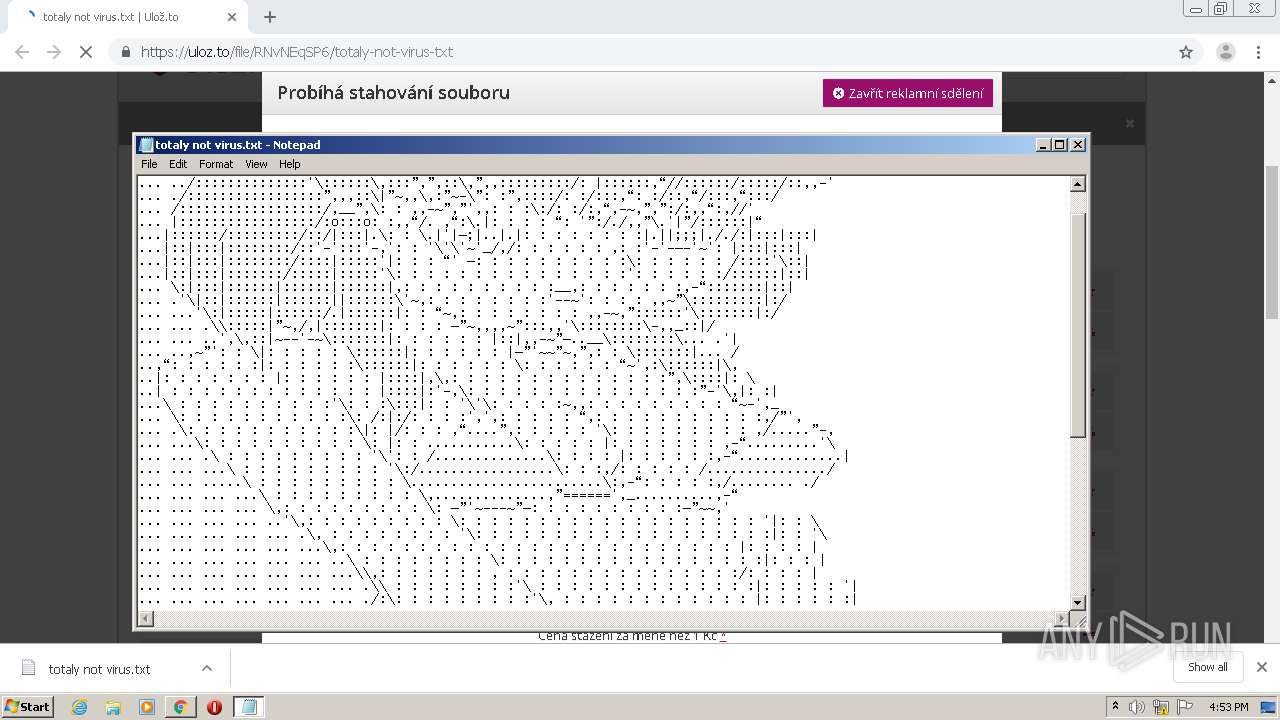Click inside the Notepad text area
The width and height of the screenshot is (1280, 720).
click(x=603, y=393)
